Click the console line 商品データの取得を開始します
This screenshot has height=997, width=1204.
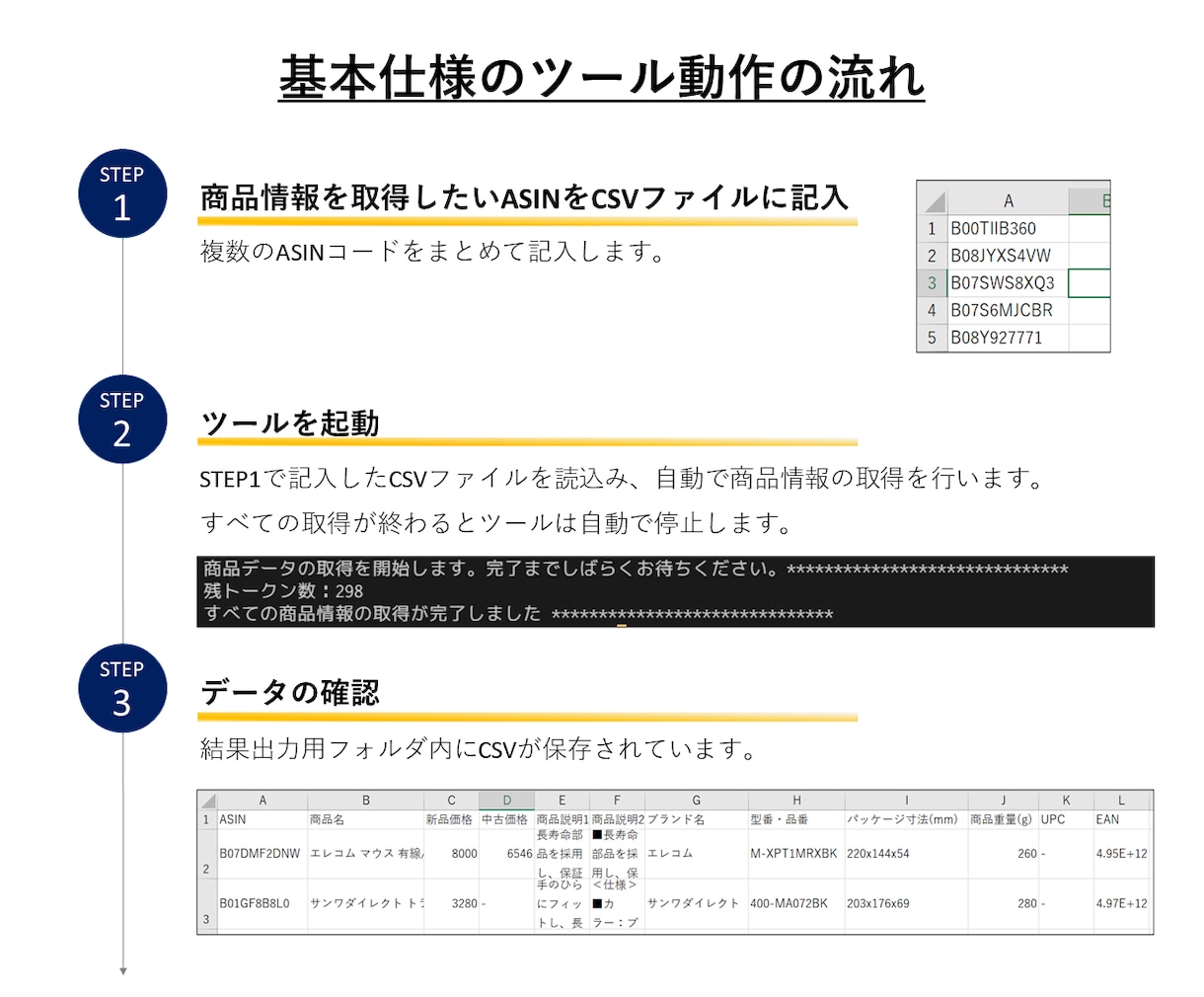636,569
